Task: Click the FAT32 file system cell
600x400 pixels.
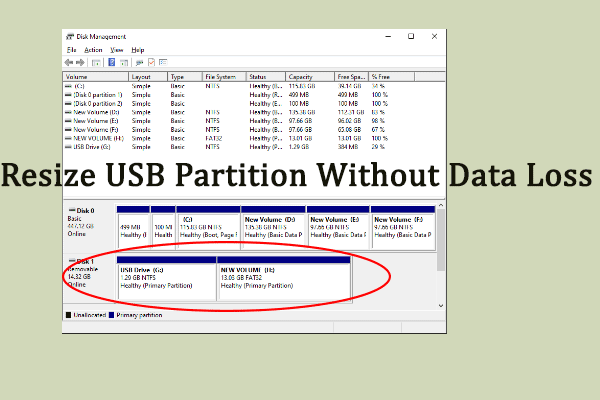Action: (x=214, y=138)
